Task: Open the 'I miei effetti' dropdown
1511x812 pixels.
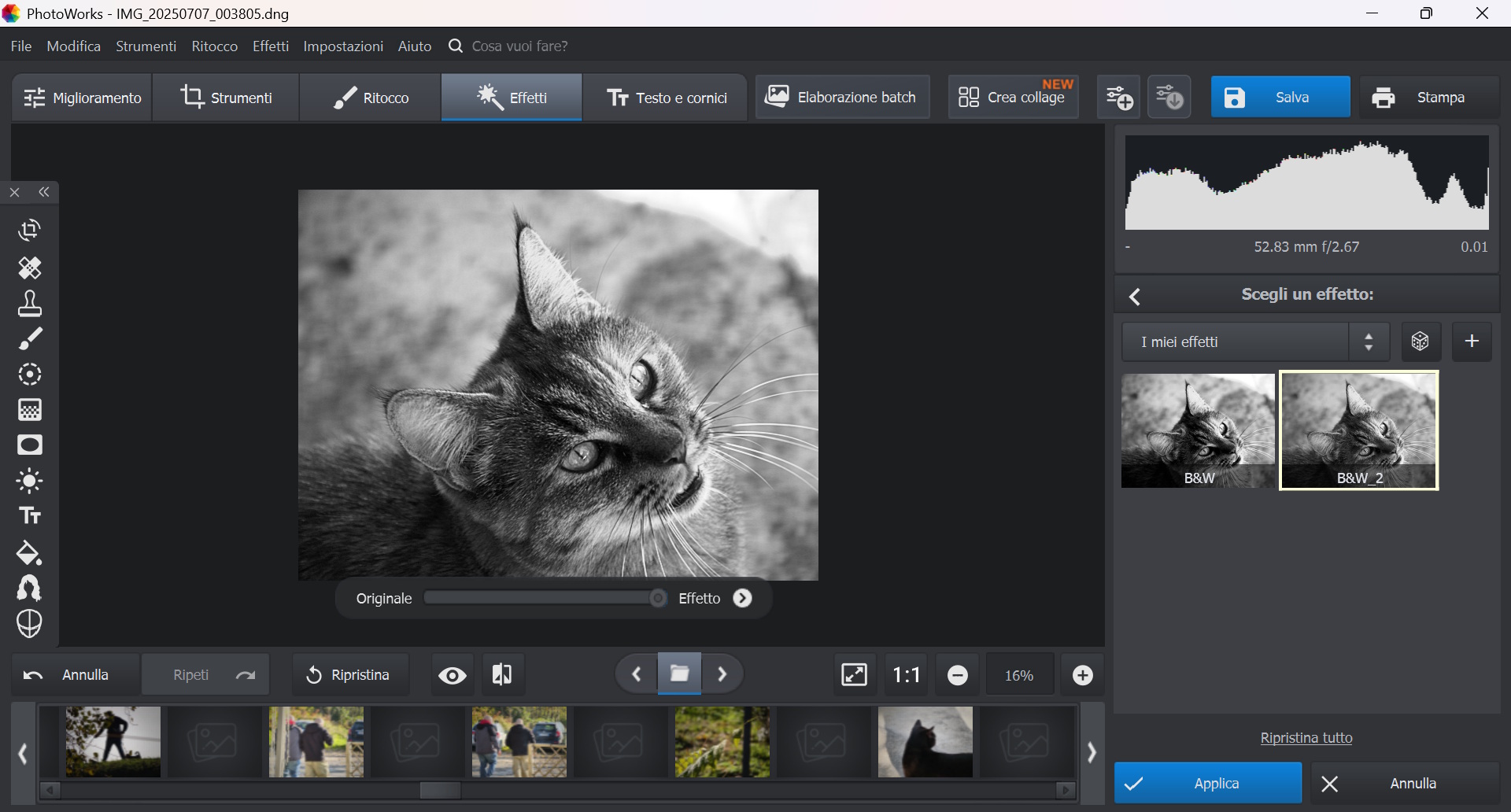Action: pyautogui.click(x=1254, y=342)
